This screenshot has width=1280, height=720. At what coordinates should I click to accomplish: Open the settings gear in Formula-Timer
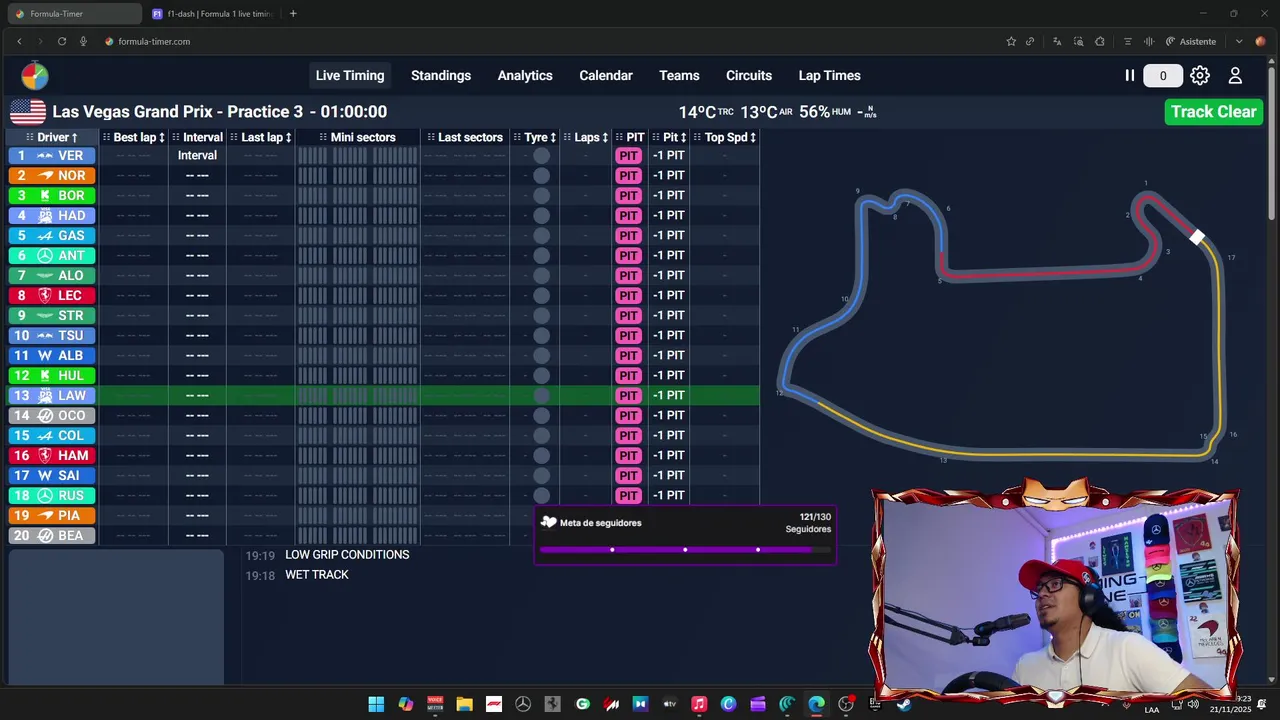coord(1200,75)
